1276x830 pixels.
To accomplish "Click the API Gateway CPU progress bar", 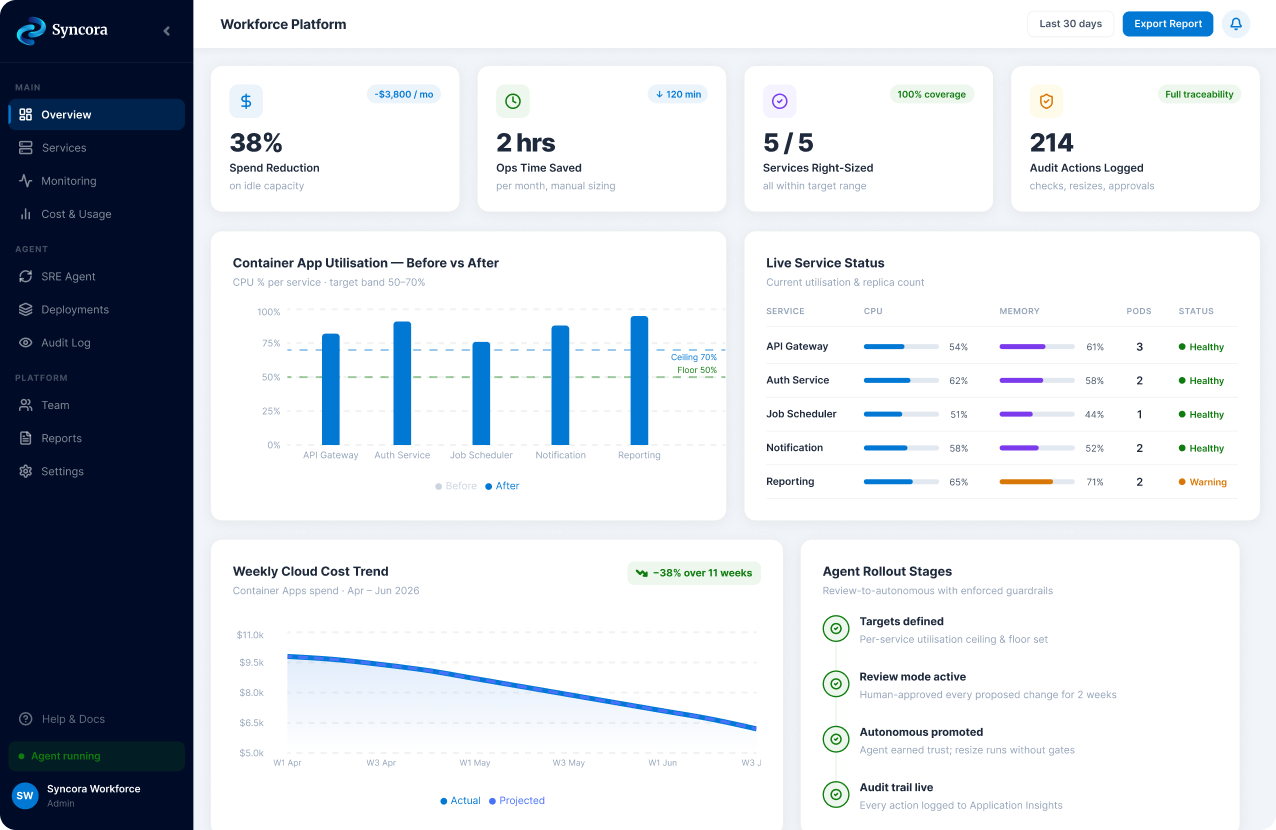I will click(901, 347).
